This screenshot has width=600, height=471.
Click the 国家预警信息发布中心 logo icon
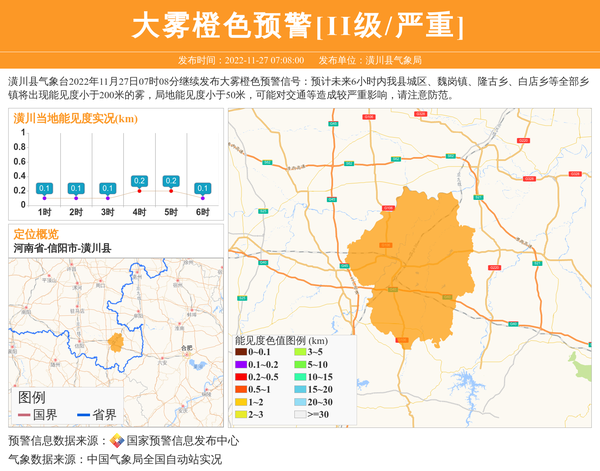pos(116,440)
